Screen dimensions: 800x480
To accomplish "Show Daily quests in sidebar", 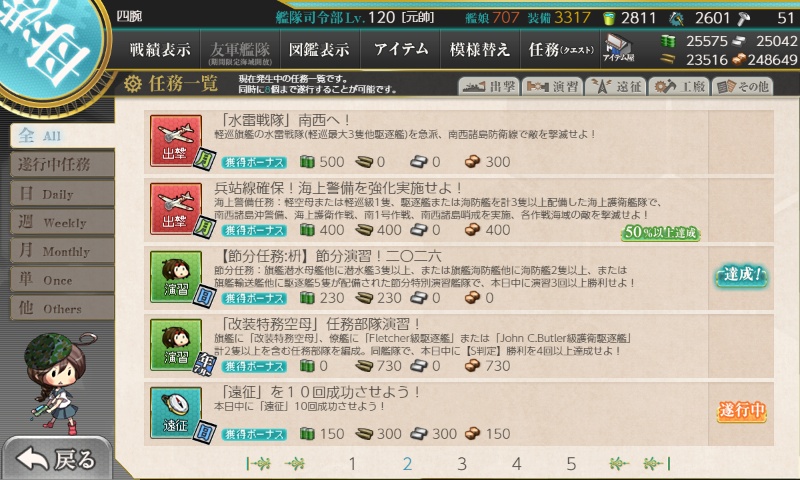I will click(x=62, y=193).
